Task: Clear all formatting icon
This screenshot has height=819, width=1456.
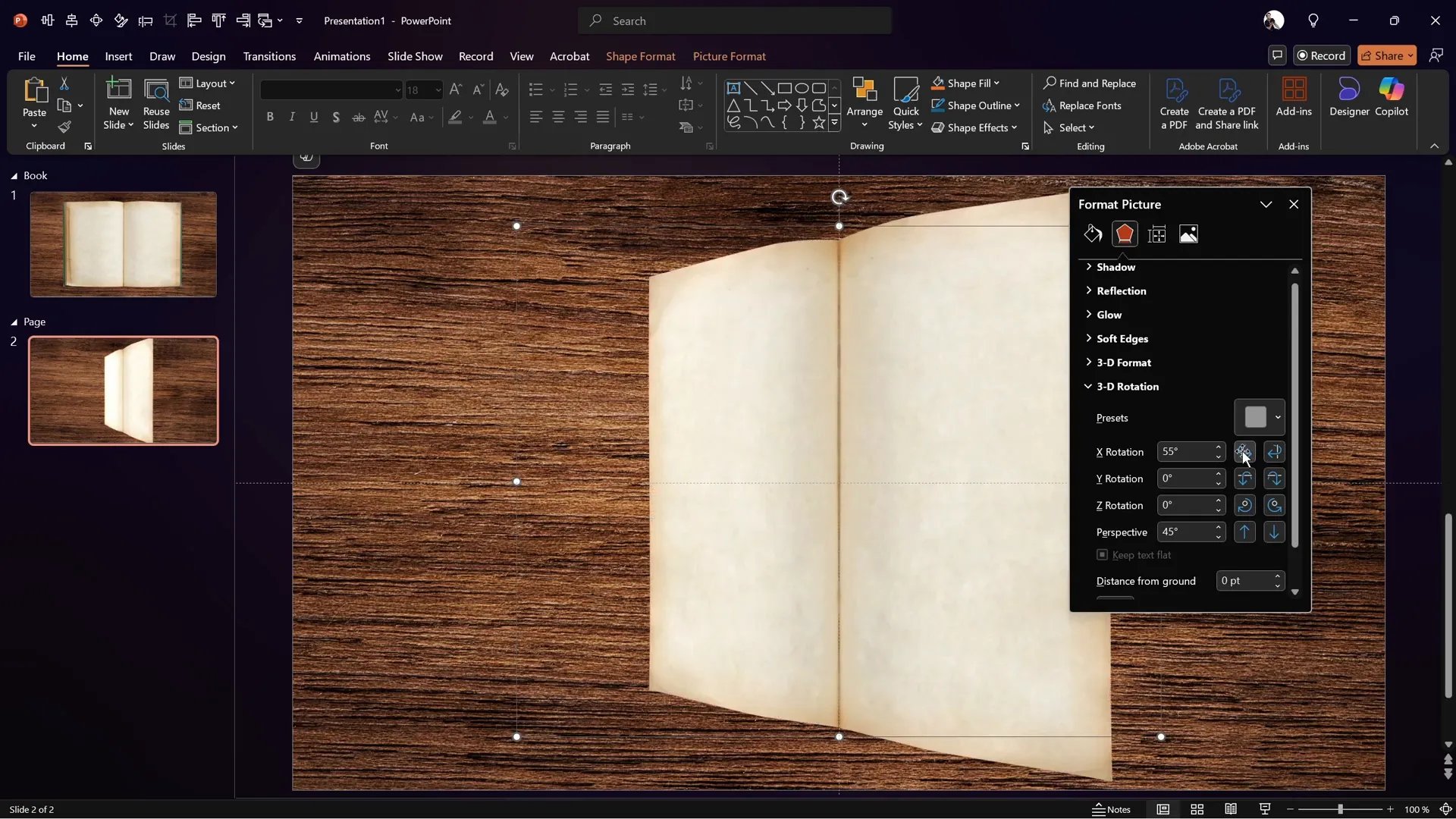Action: [x=501, y=89]
